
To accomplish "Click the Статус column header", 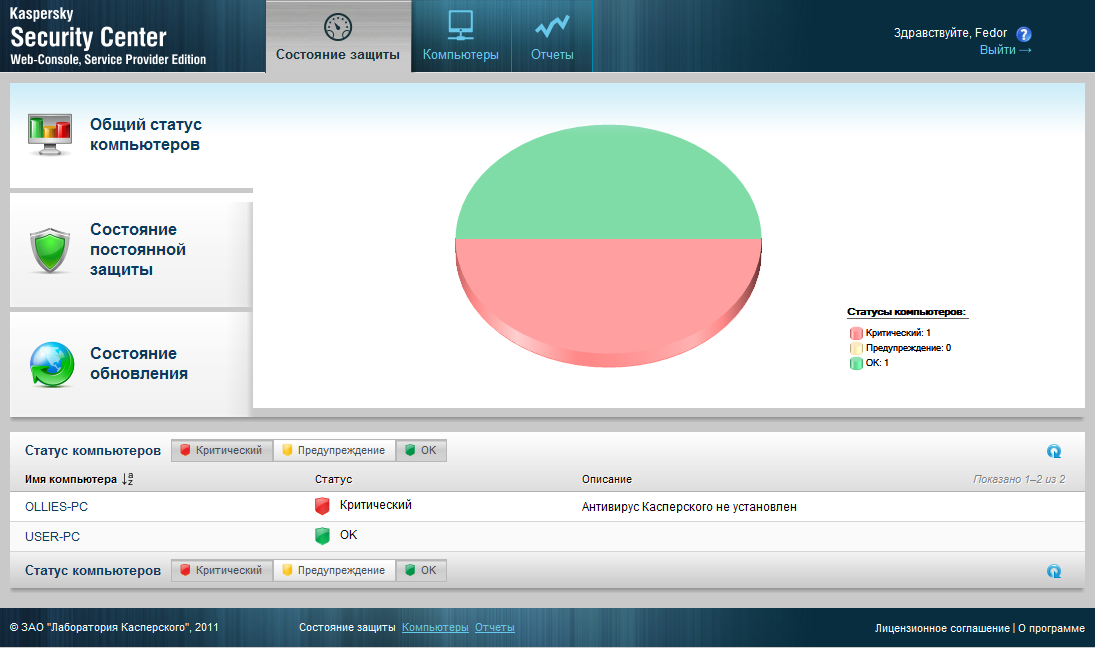I will point(333,480).
